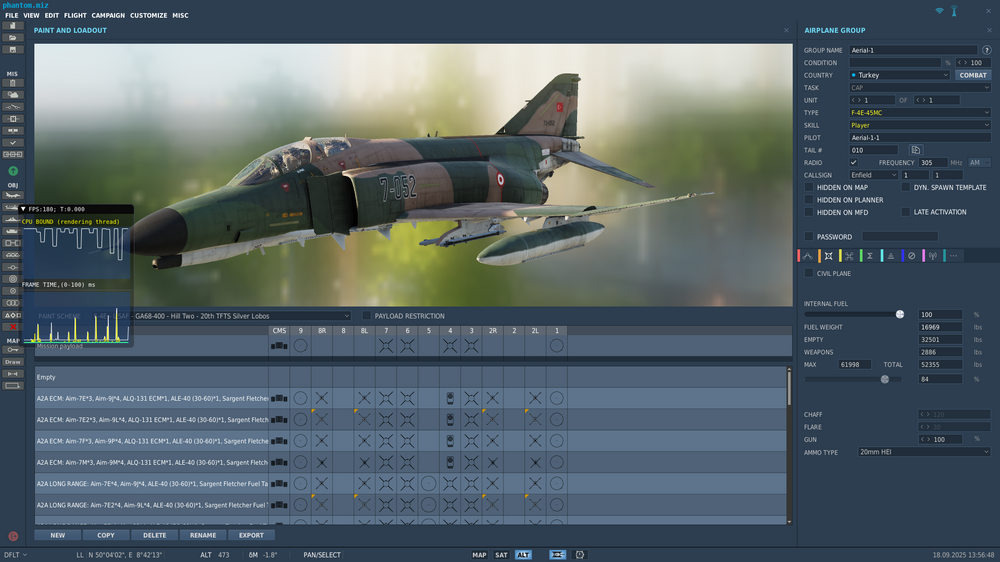The image size is (1000, 562).
Task: Click the Pilot name input field
Action: [x=920, y=138]
